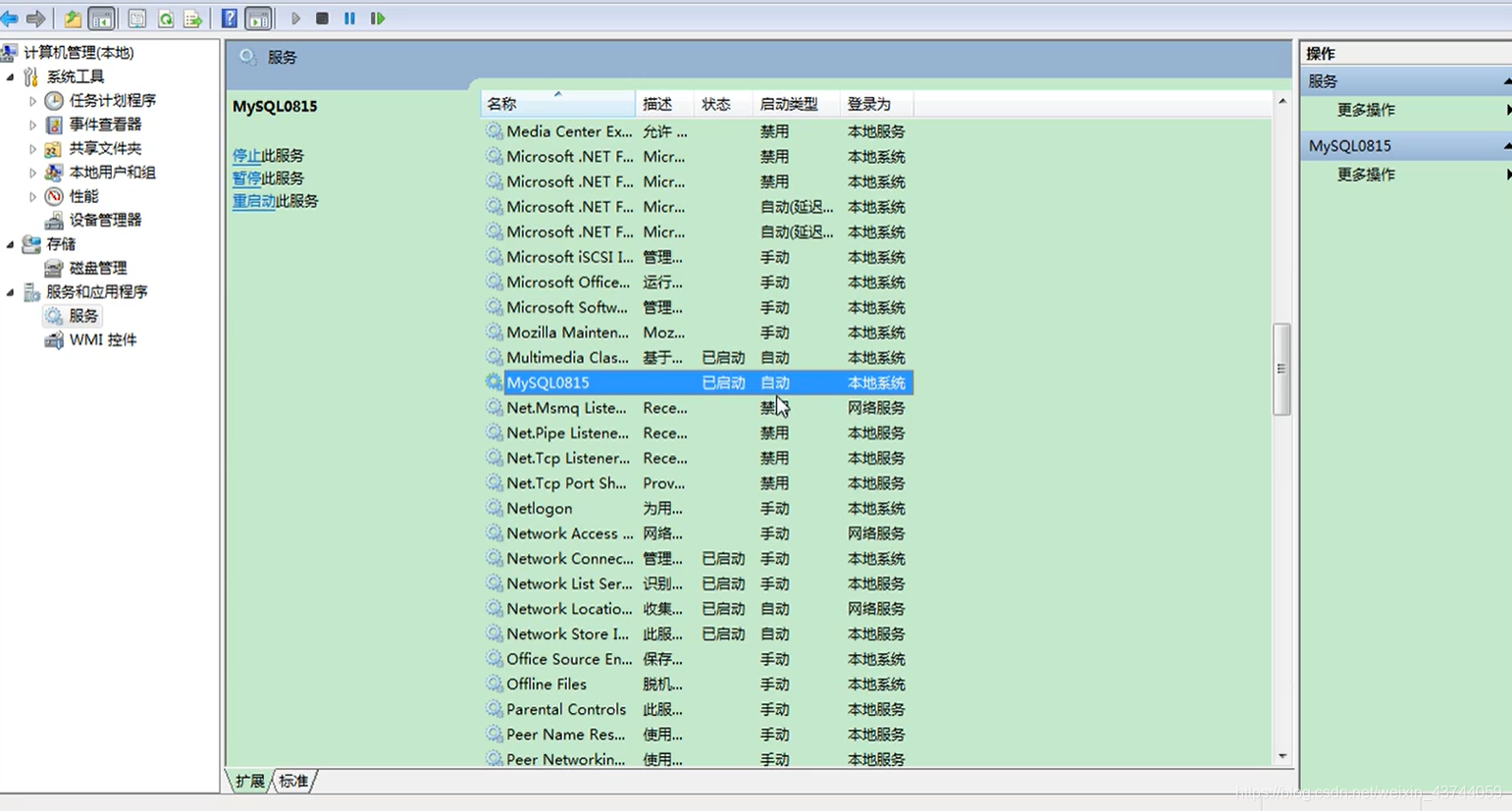Click the Stop Service square icon
Screen dimensions: 1512x811
pyautogui.click(x=322, y=19)
